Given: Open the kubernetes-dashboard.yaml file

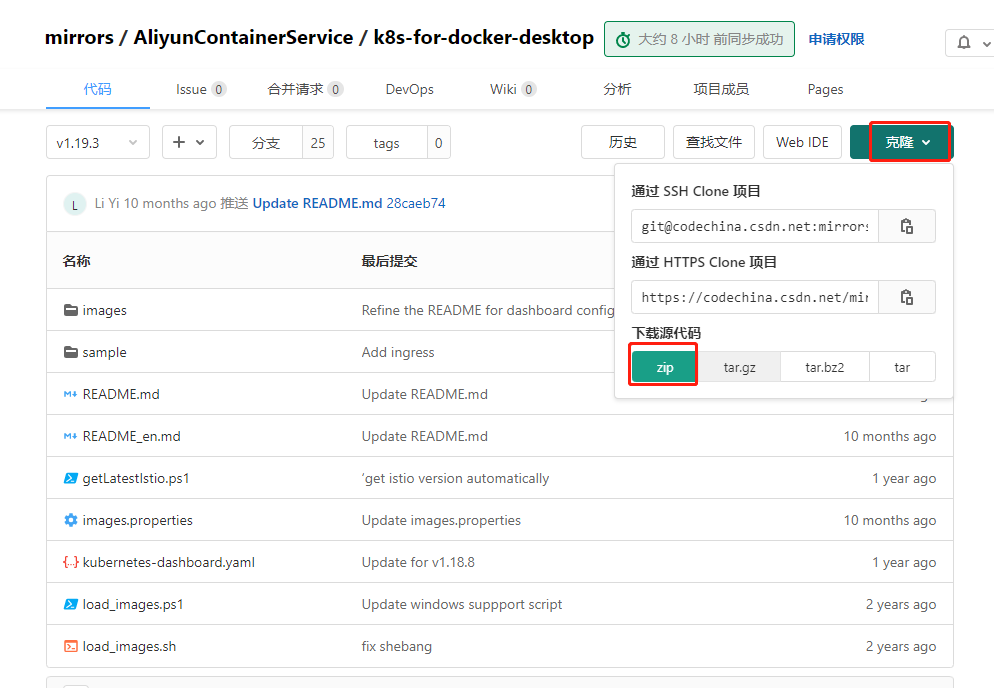Looking at the screenshot, I should 169,562.
